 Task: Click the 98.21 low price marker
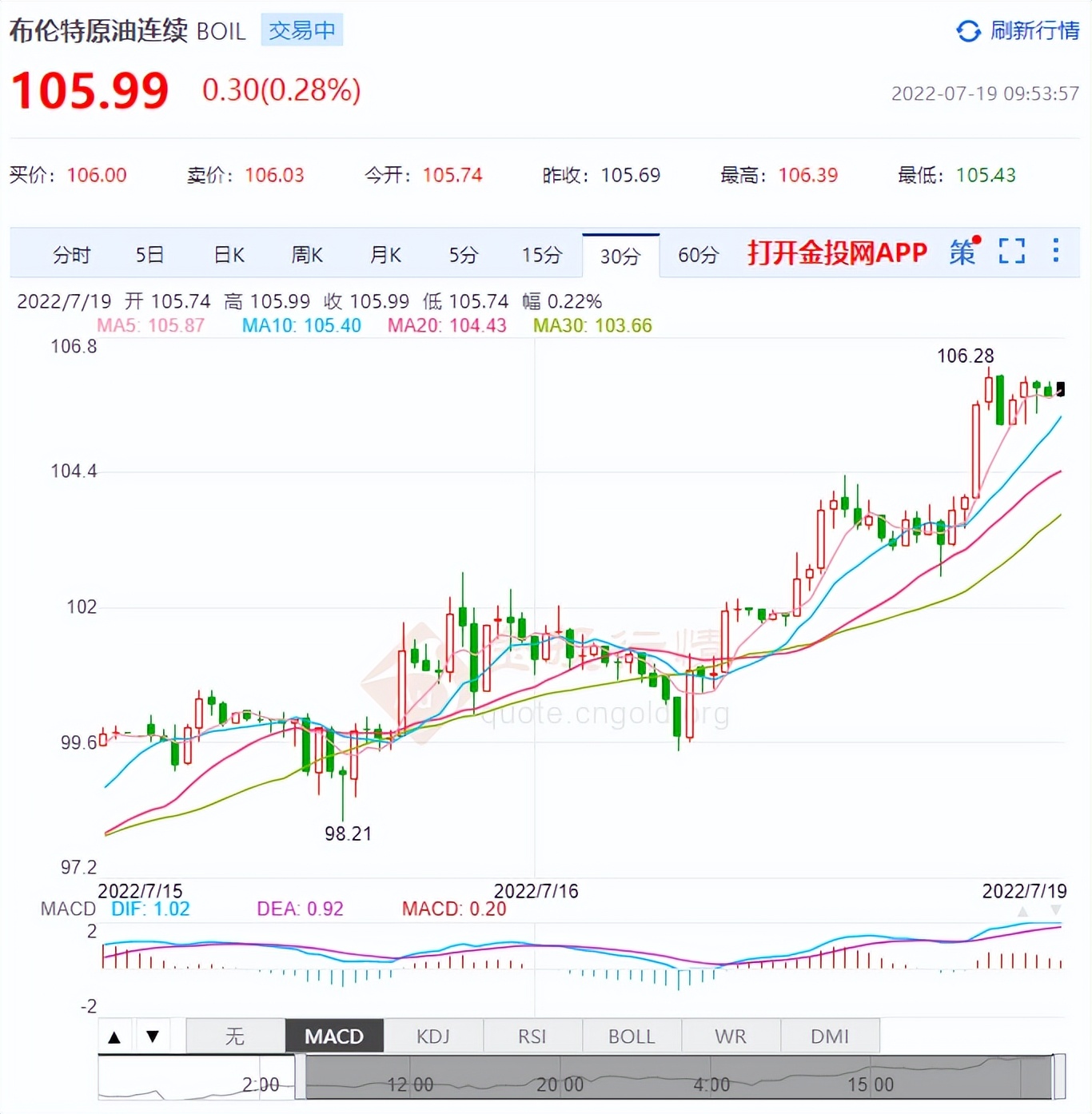click(x=348, y=834)
